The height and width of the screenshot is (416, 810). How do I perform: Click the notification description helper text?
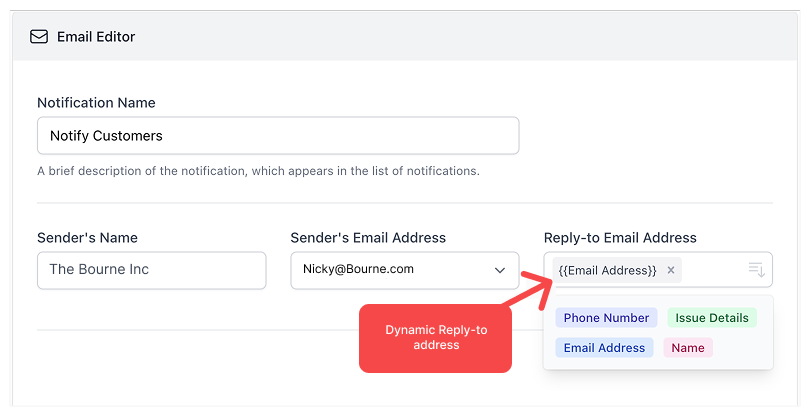pyautogui.click(x=258, y=171)
